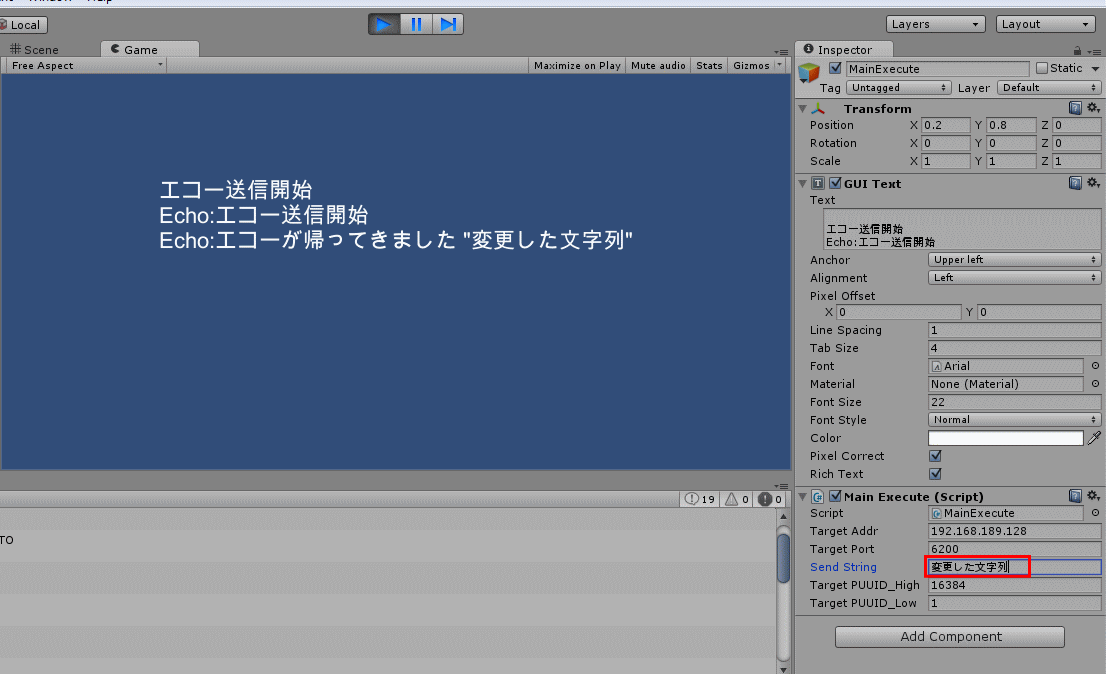The height and width of the screenshot is (674, 1106).
Task: Click the Add Component button
Action: [x=950, y=637]
